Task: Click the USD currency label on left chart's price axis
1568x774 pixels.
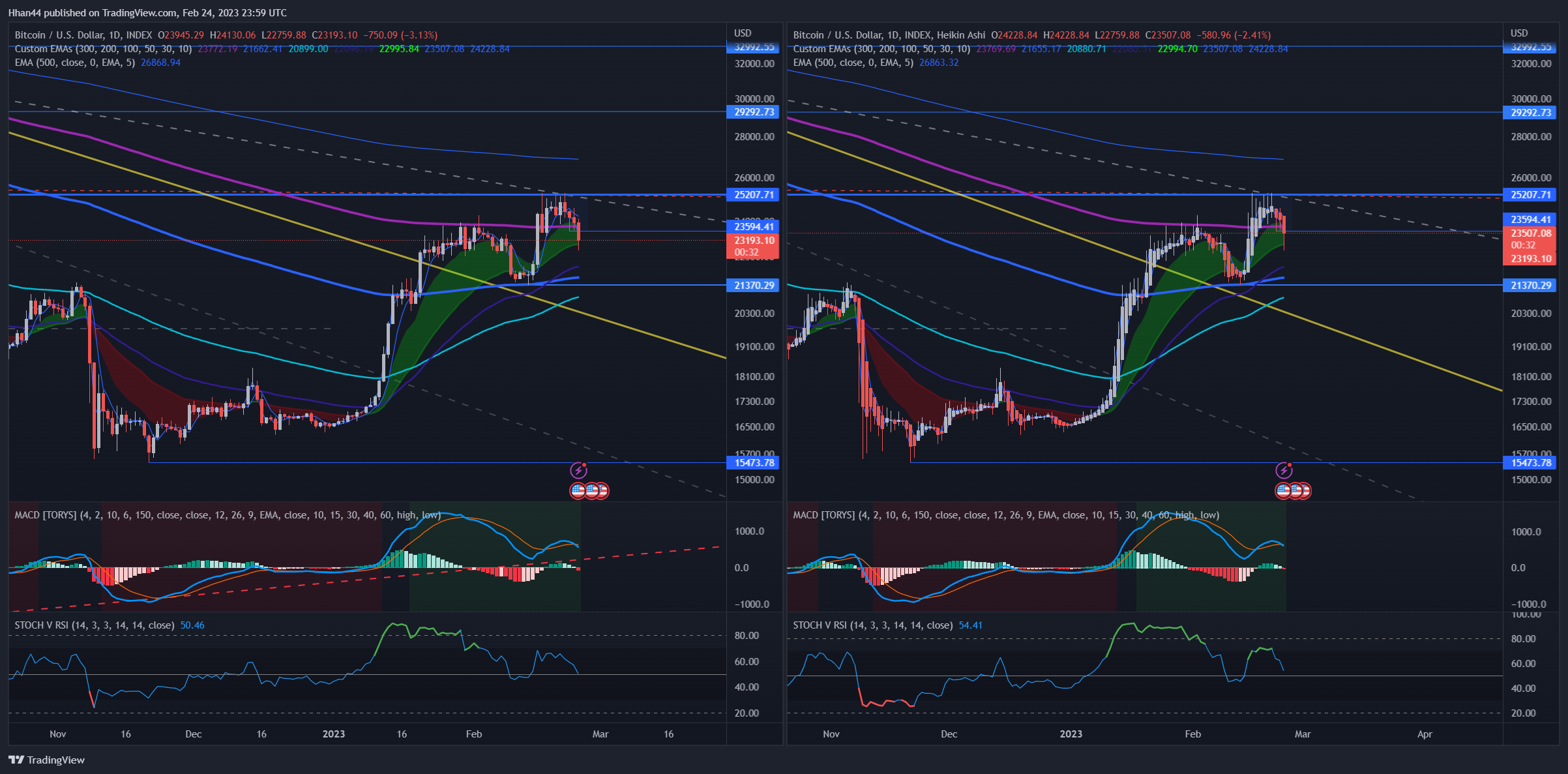Action: click(x=743, y=33)
